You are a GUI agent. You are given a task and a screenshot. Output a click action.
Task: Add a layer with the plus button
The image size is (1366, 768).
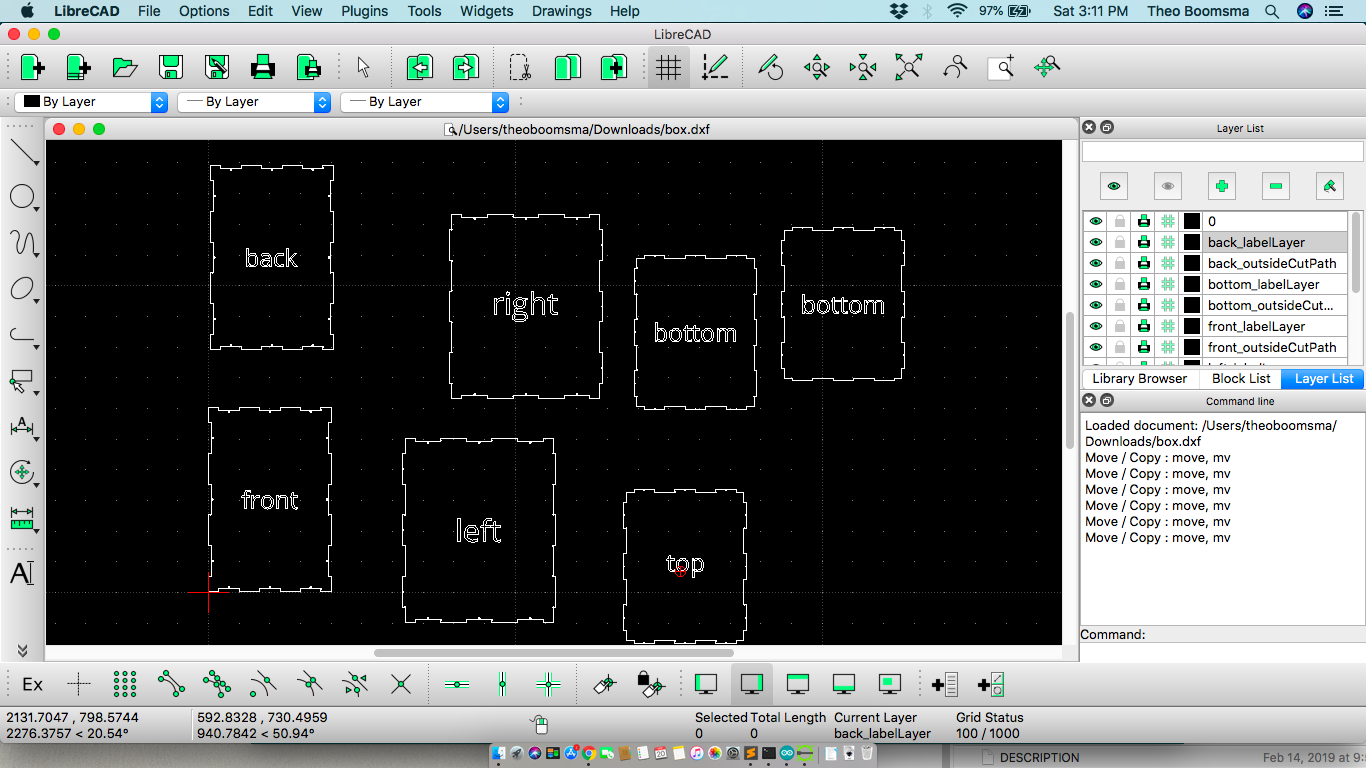point(1221,186)
